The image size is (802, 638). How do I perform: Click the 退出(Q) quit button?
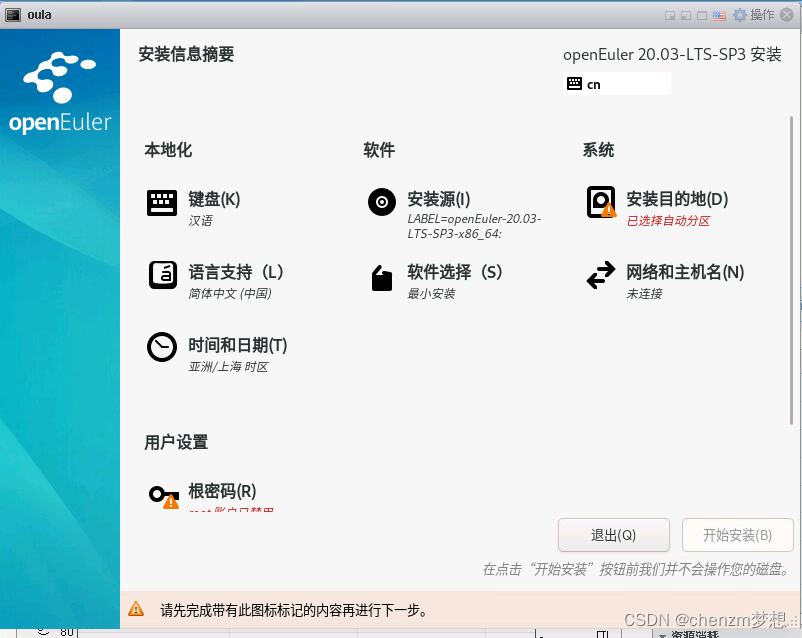pos(613,535)
